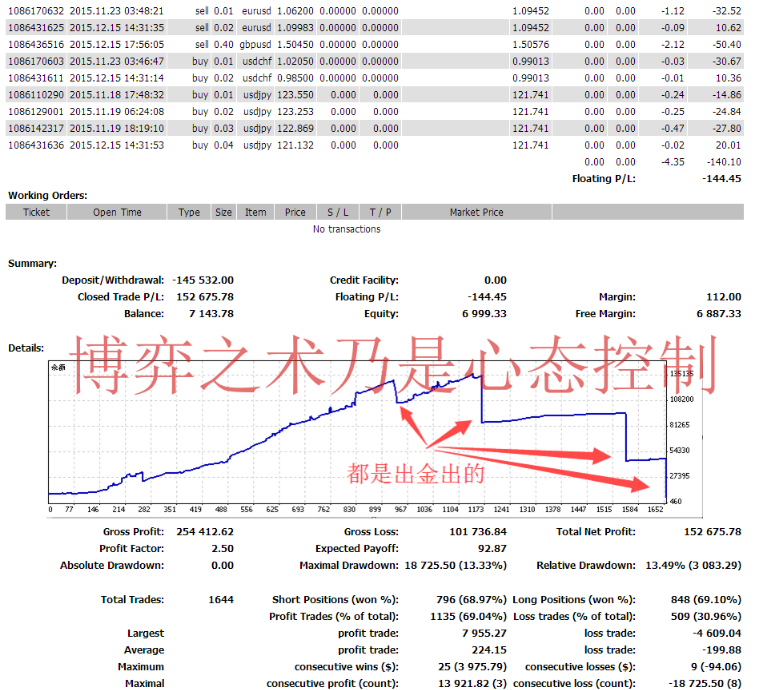Click the Open Time column header

118,212
